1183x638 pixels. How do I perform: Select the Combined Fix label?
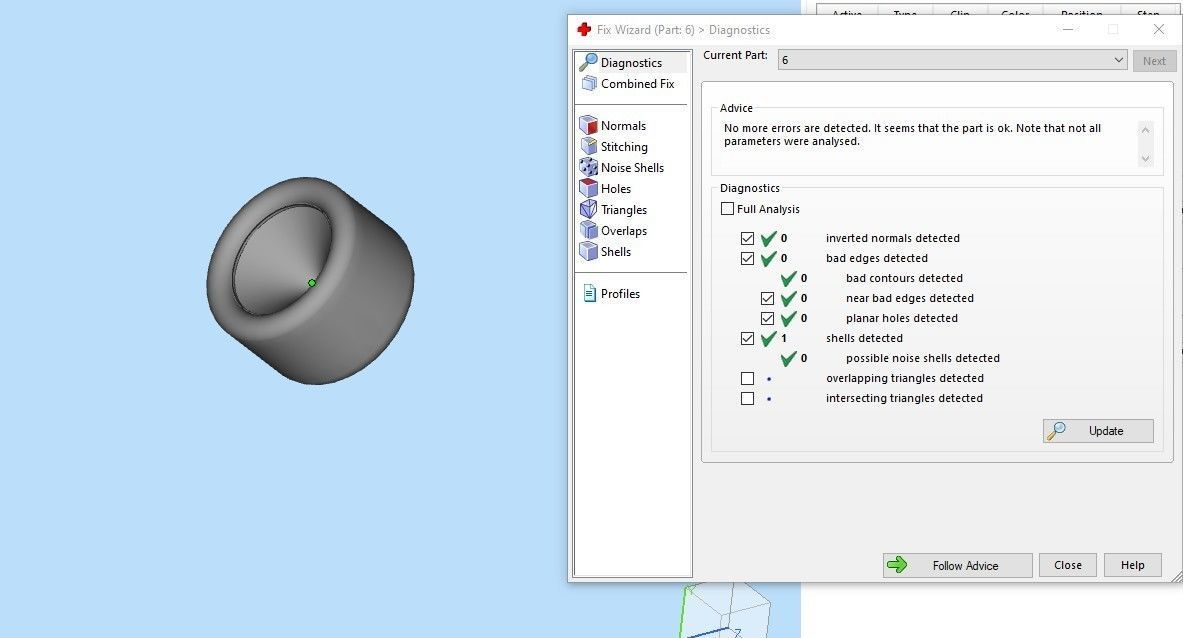638,84
